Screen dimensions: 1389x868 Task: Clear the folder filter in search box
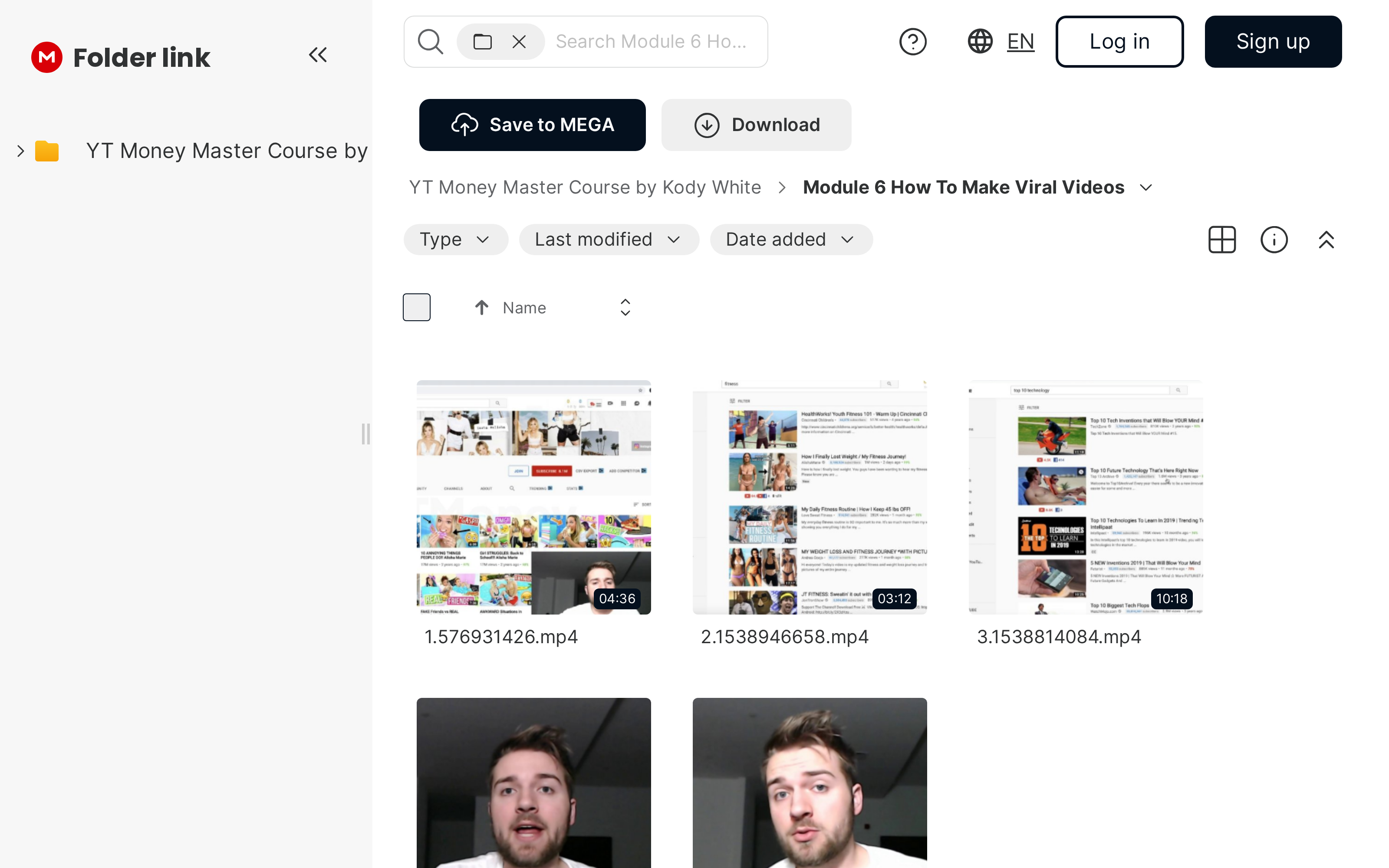point(519,42)
